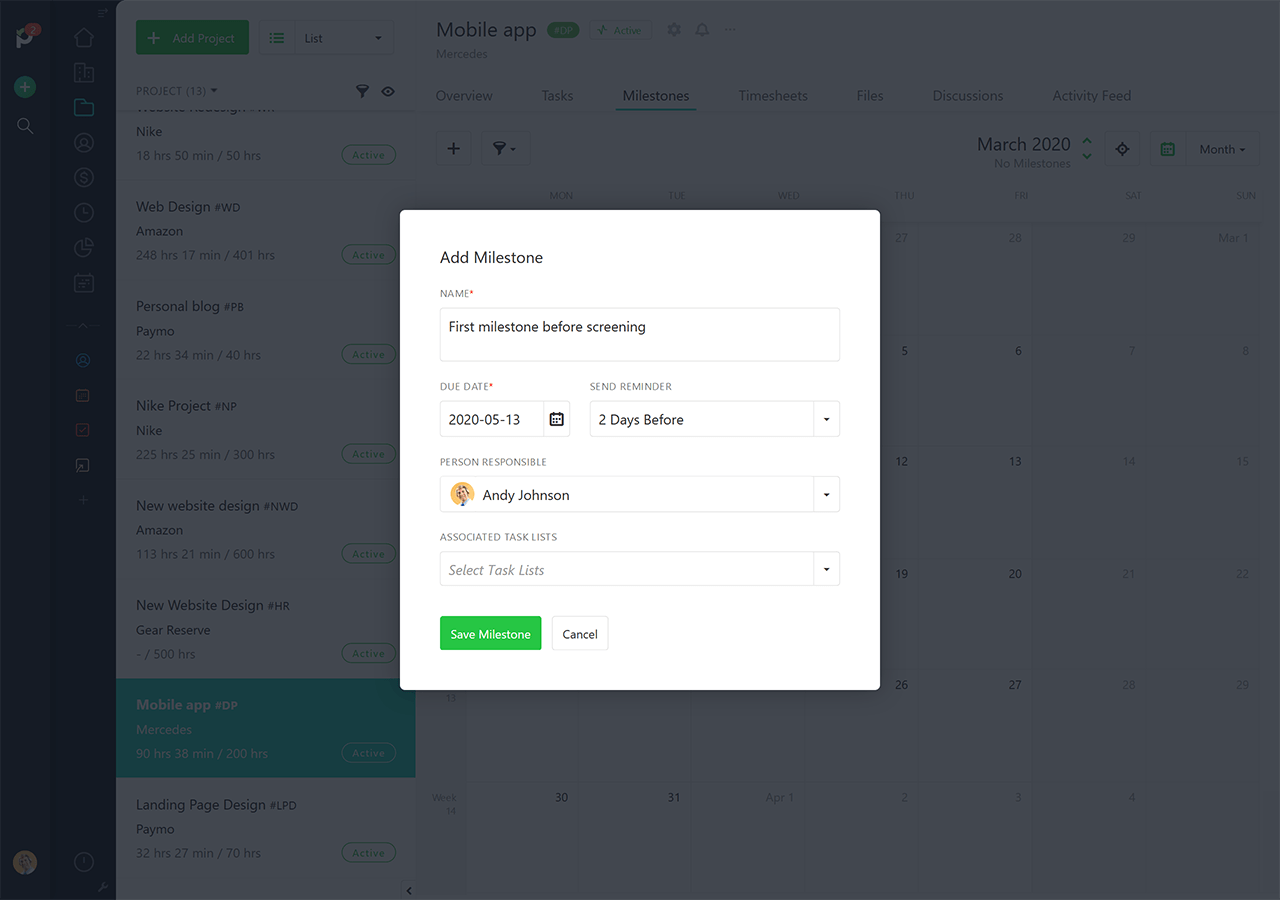The image size is (1280, 900).
Task: Select the Mobile app #DP project row
Action: pos(266,729)
